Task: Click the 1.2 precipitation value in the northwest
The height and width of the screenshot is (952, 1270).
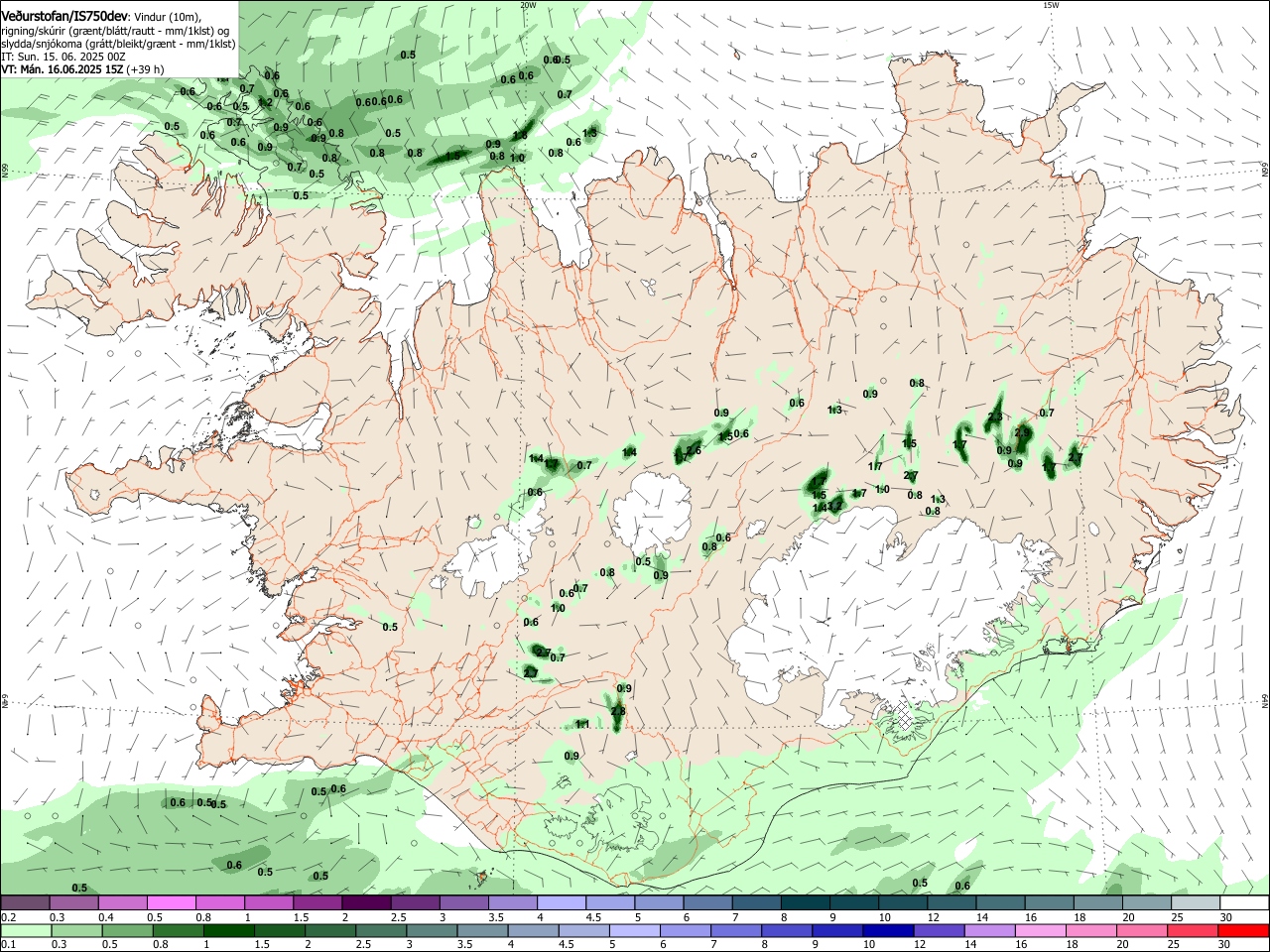Action: tap(266, 102)
